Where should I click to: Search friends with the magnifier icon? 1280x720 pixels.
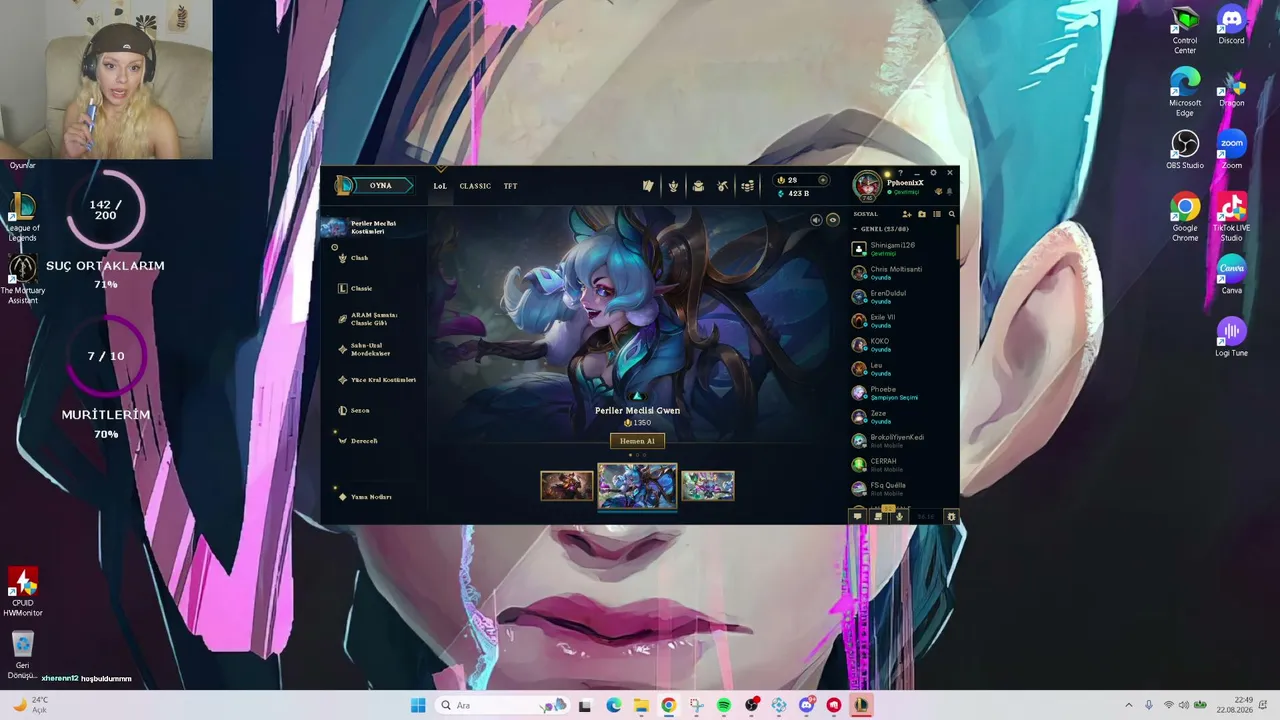pos(951,214)
